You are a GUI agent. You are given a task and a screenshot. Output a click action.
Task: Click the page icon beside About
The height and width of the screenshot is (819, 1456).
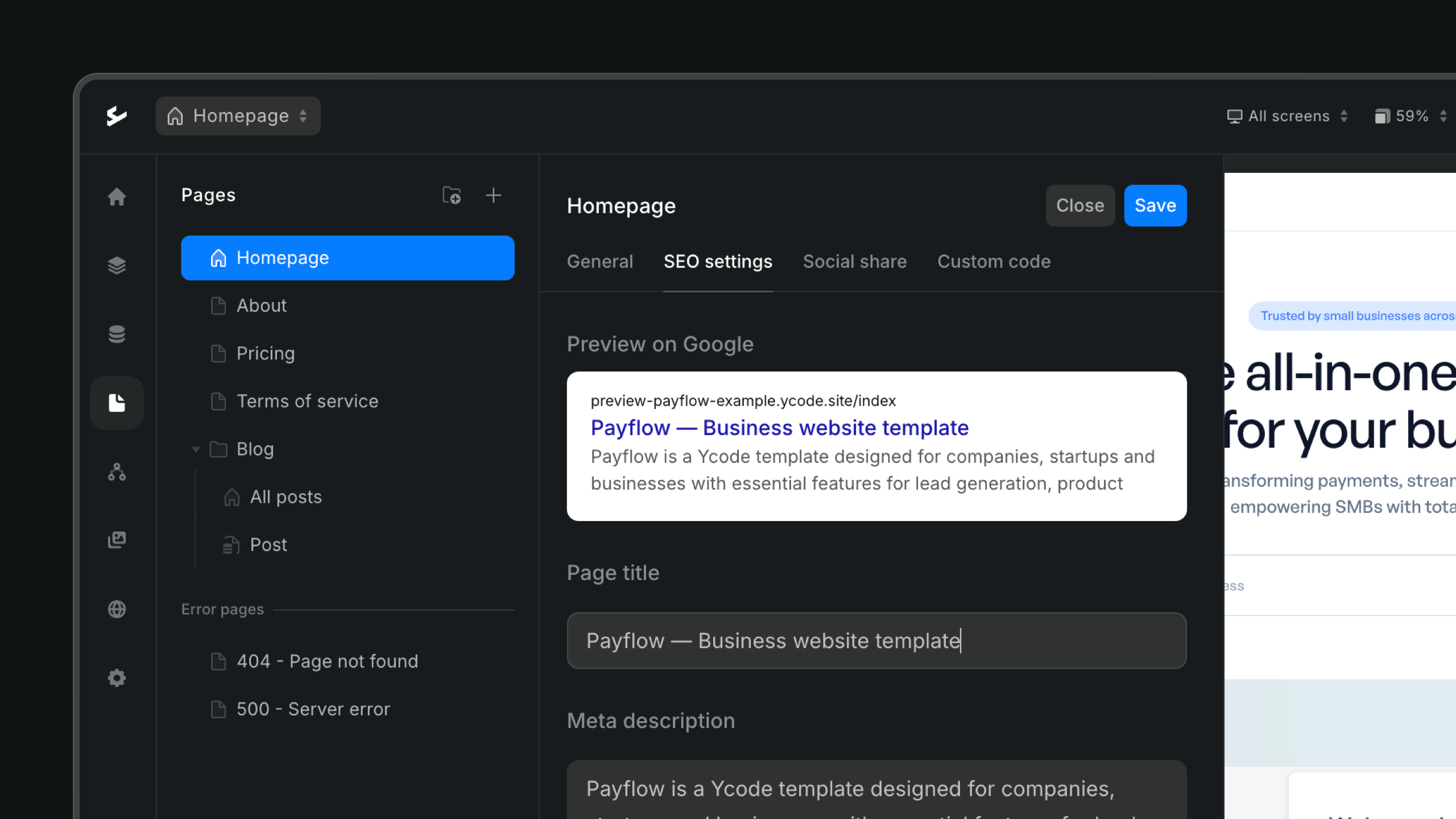point(218,306)
